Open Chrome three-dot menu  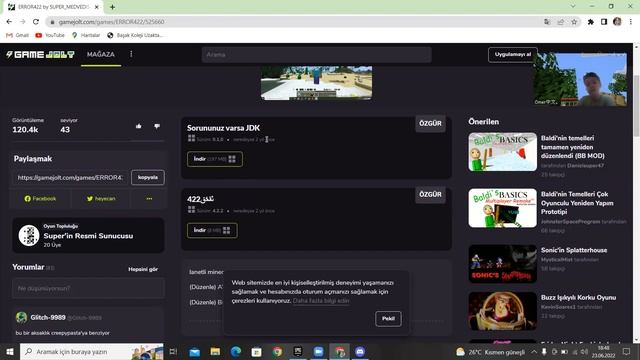click(631, 22)
